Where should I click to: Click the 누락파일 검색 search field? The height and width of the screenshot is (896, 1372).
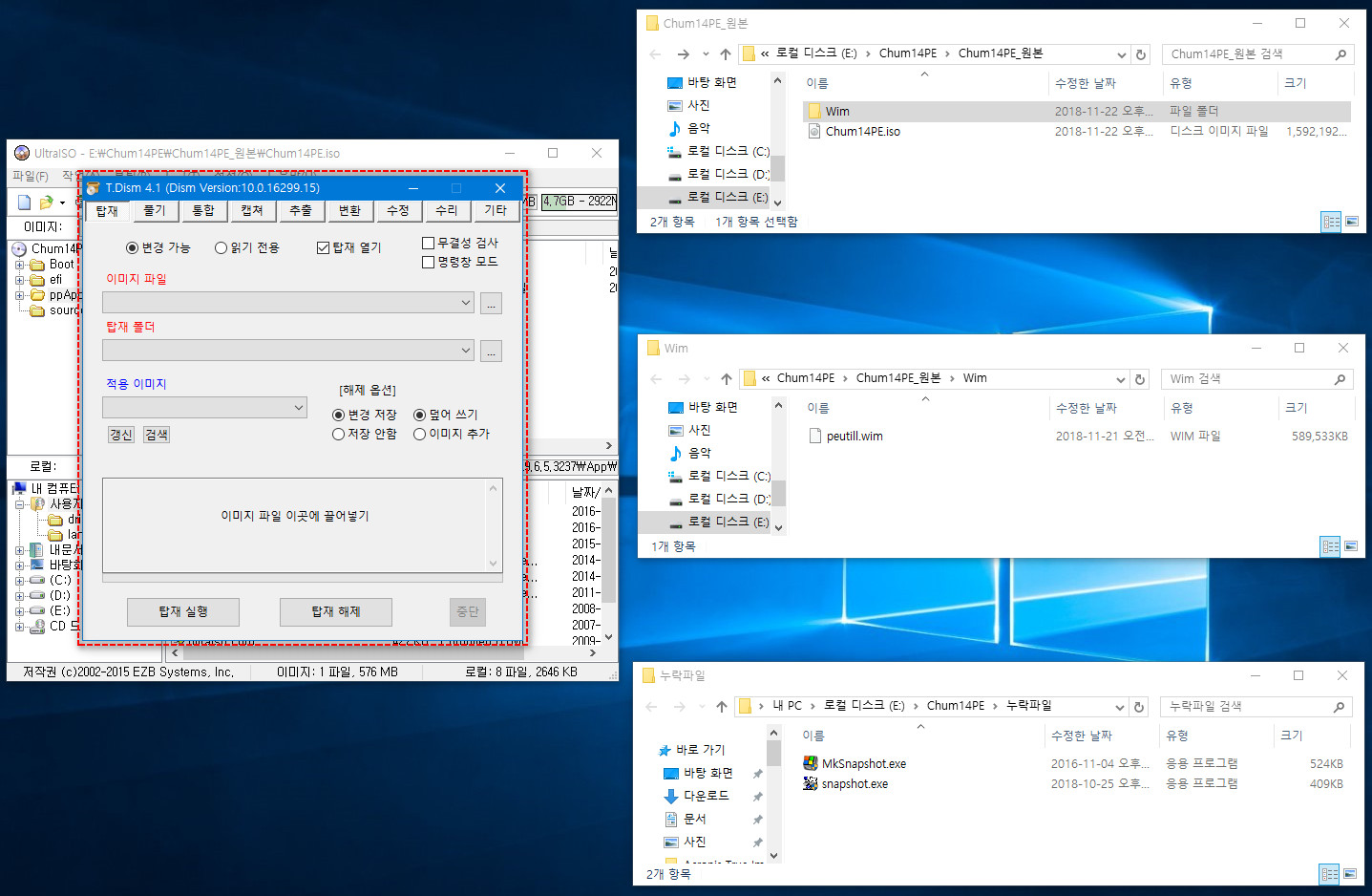(x=1256, y=707)
